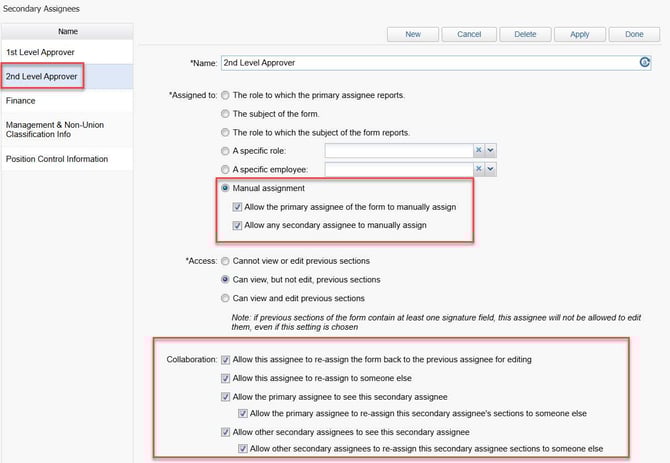Click the New button
Image resolution: width=670 pixels, height=463 pixels.
[413, 34]
